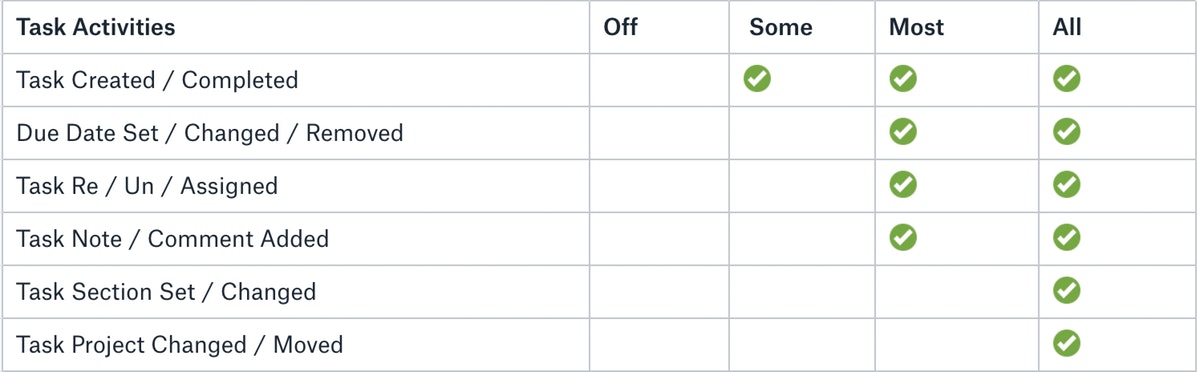Select the All column header
This screenshot has height=372, width=1200.
click(1067, 27)
